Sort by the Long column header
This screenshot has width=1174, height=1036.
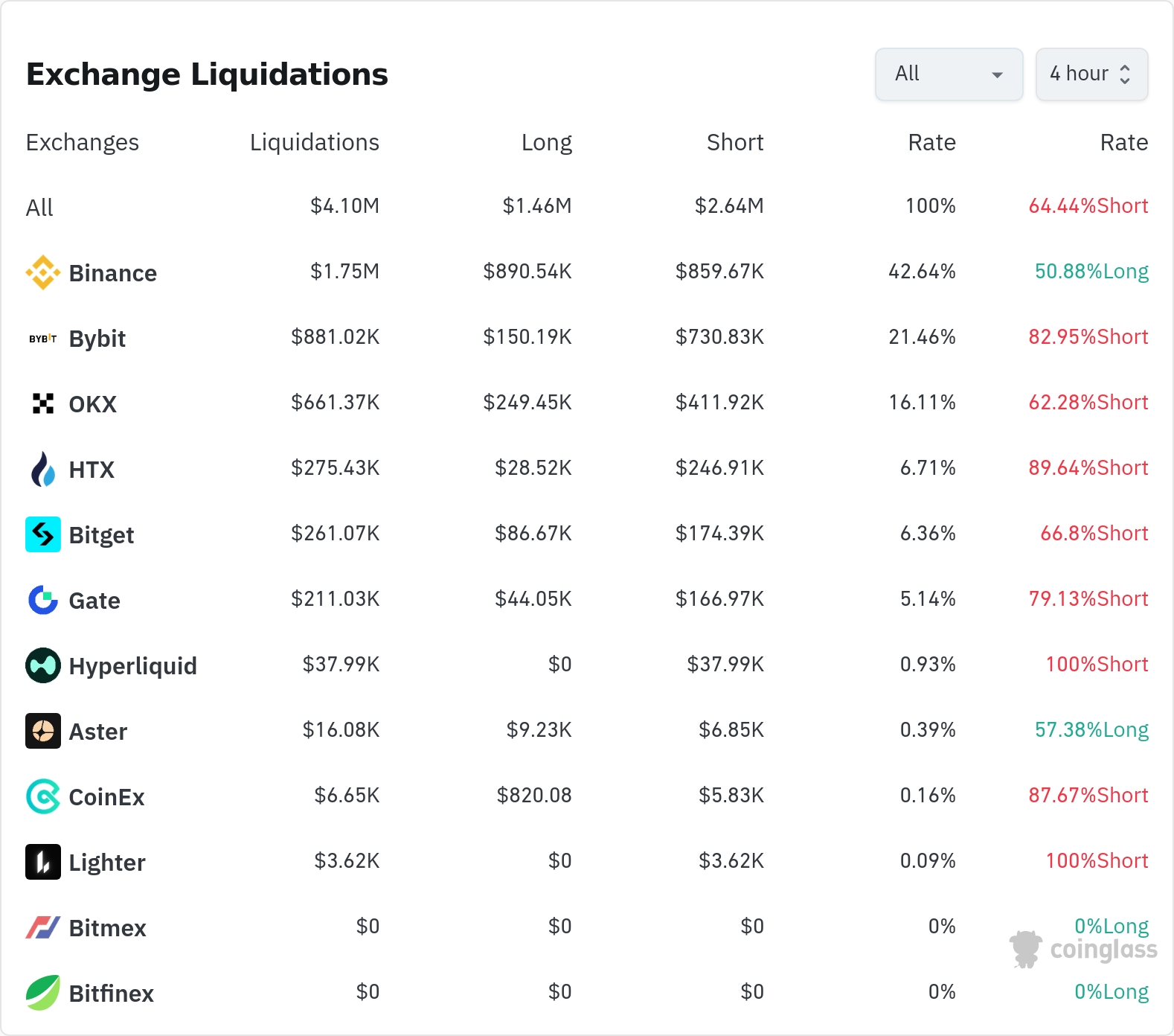pyautogui.click(x=546, y=142)
